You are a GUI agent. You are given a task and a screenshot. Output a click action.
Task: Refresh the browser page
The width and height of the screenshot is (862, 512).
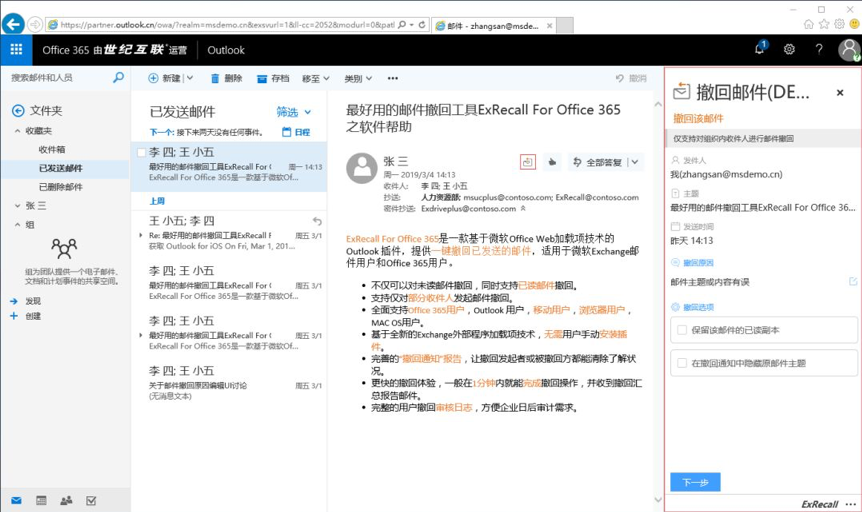[x=422, y=25]
